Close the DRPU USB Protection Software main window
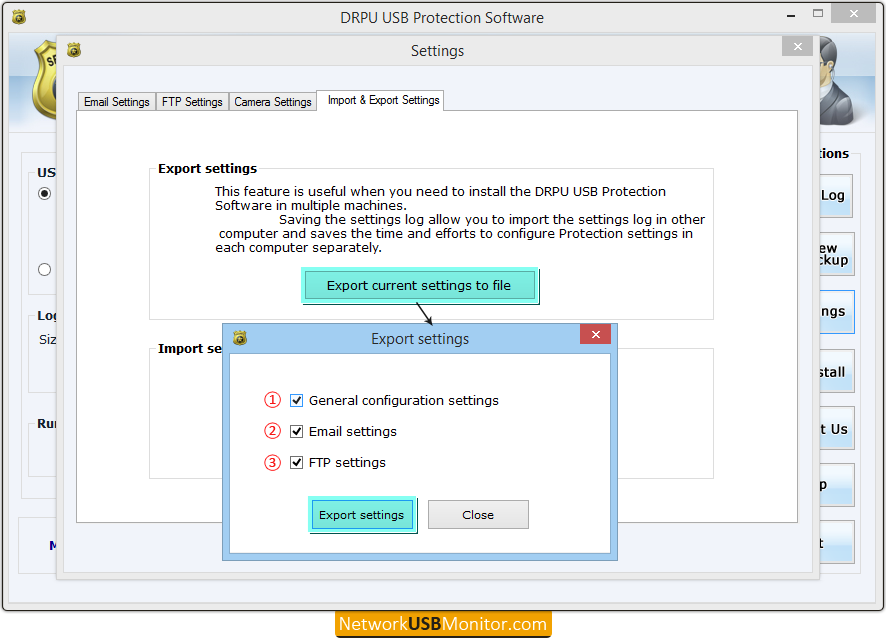886x638 pixels. point(853,14)
